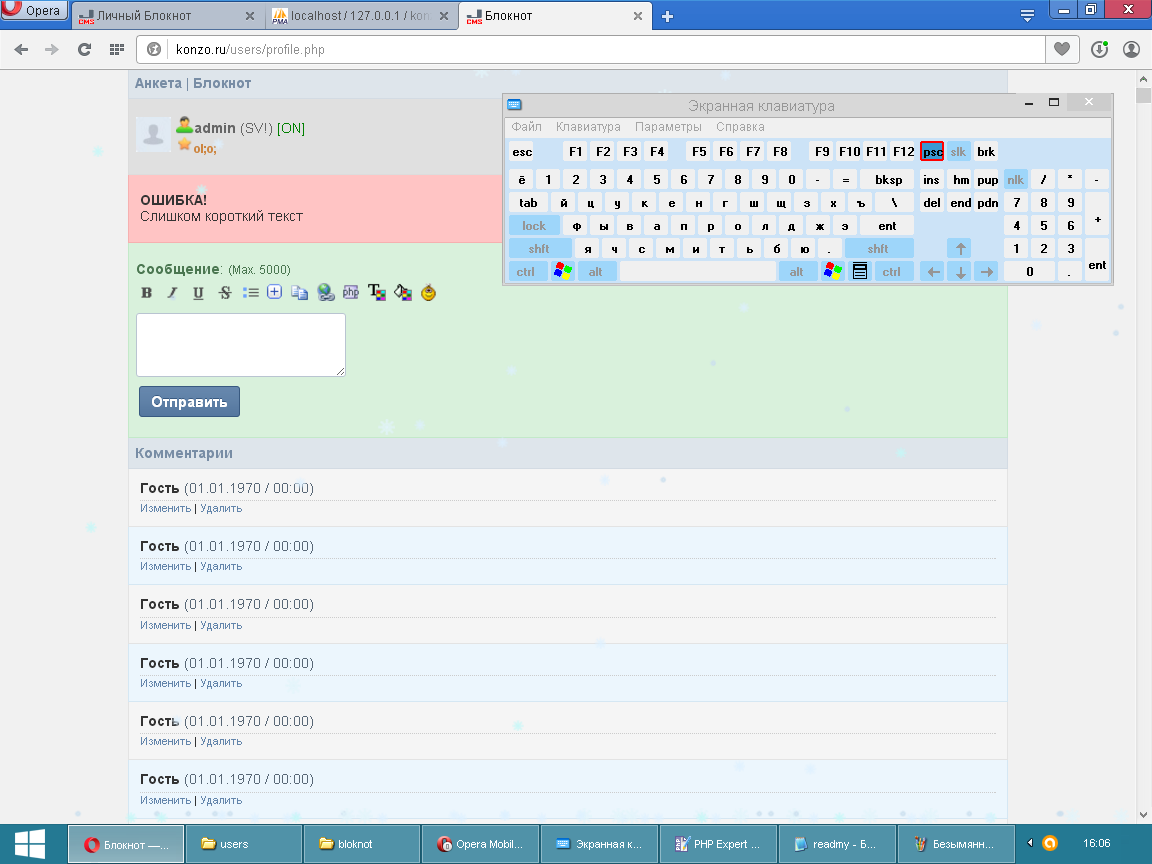The image size is (1152, 864).
Task: Click into the message text area
Action: 241,345
